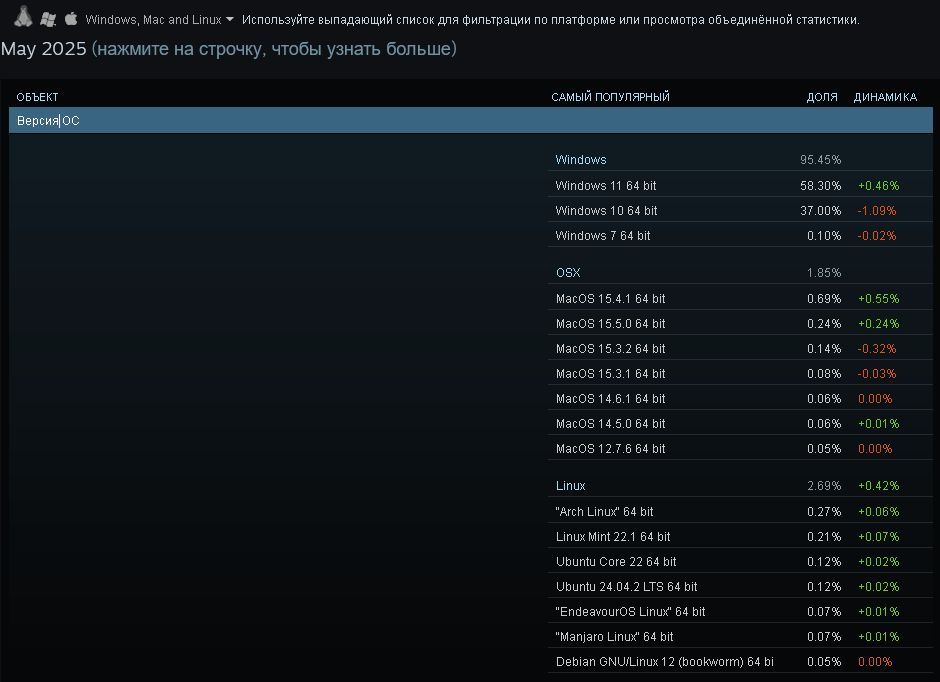The height and width of the screenshot is (682, 940).
Task: Click the +0.07% Linux Mint change value
Action: [x=878, y=536]
